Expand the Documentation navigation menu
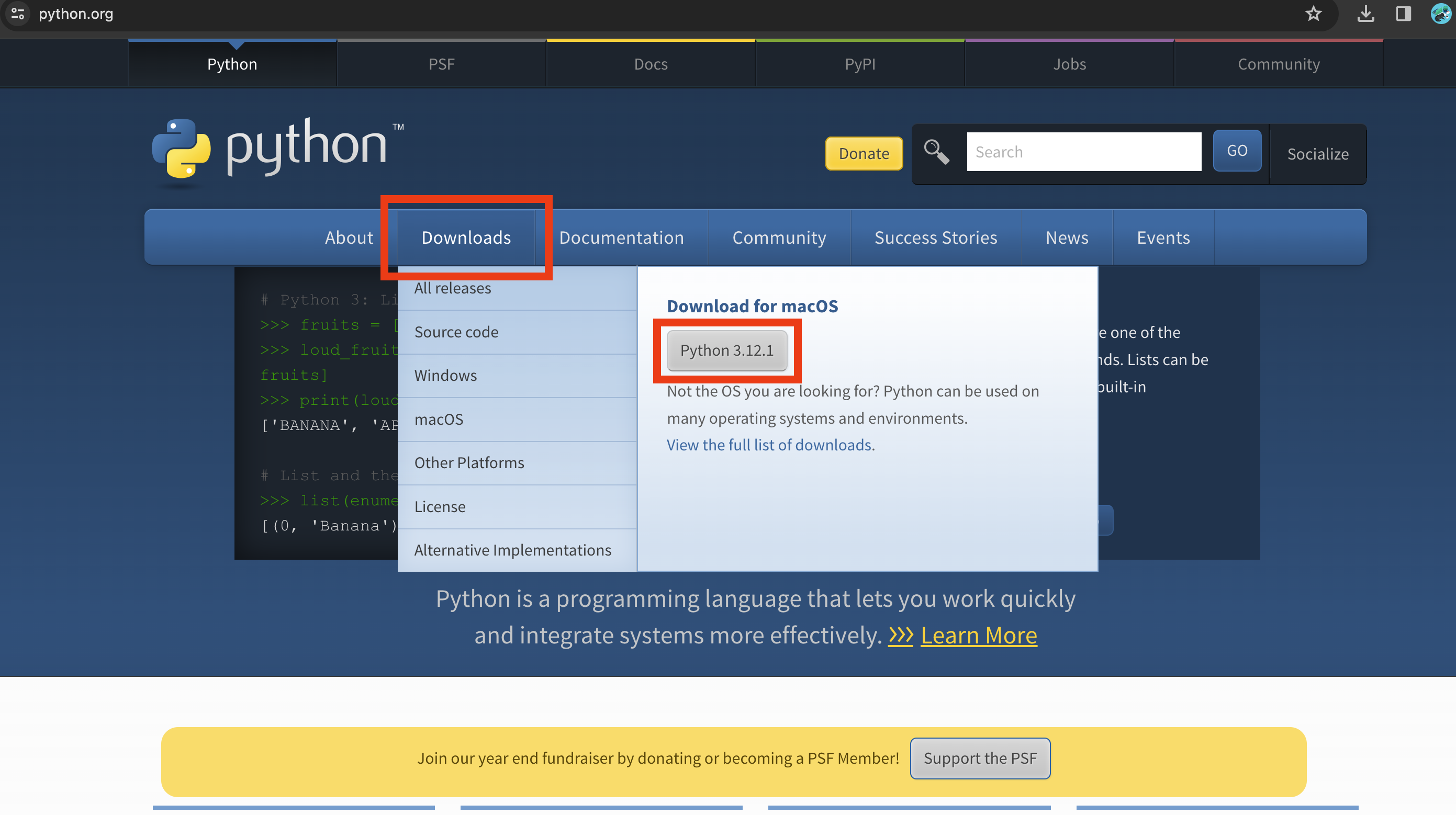Viewport: 1456px width, 815px height. [621, 237]
